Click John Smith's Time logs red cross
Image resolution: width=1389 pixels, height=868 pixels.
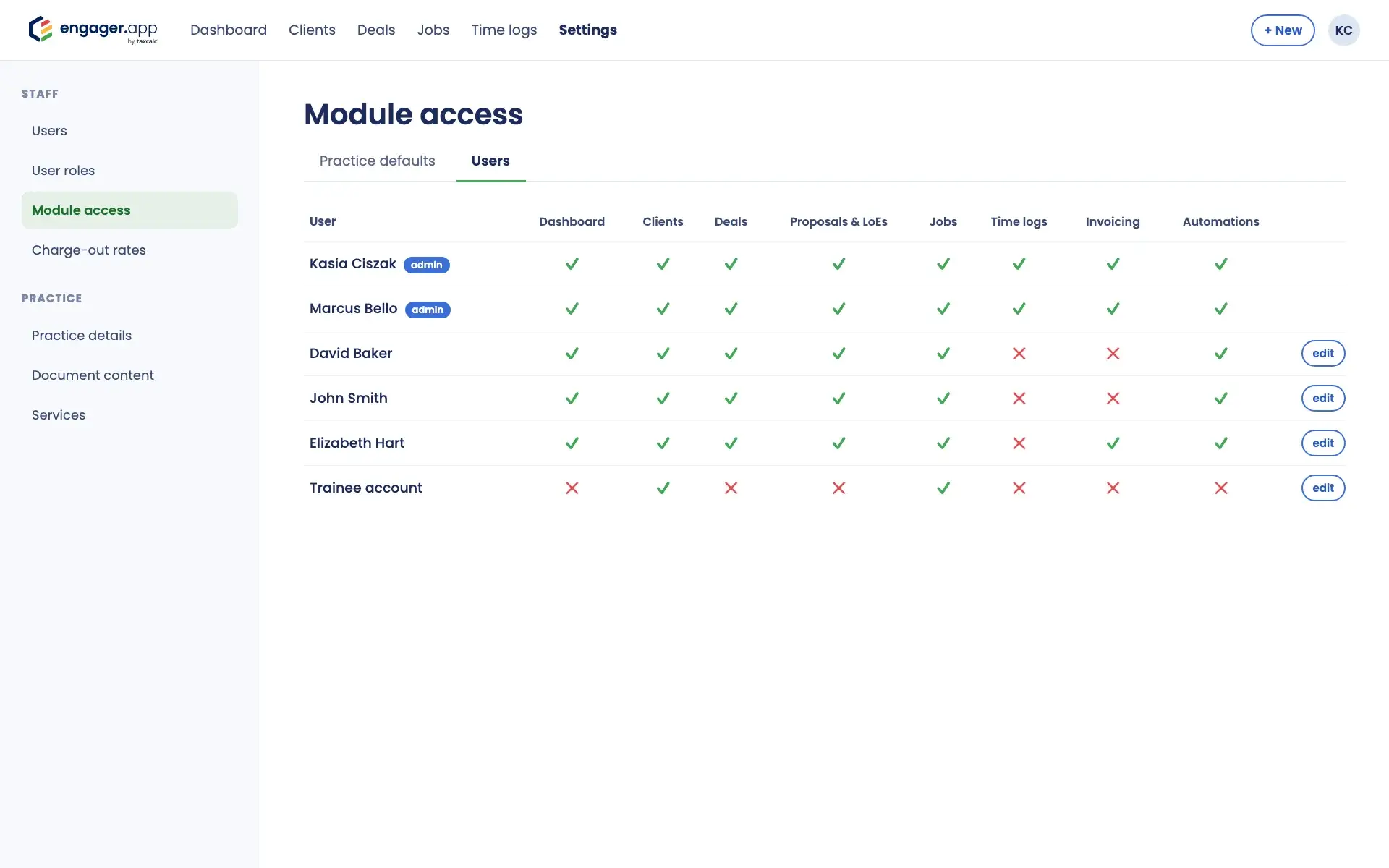[x=1019, y=399]
